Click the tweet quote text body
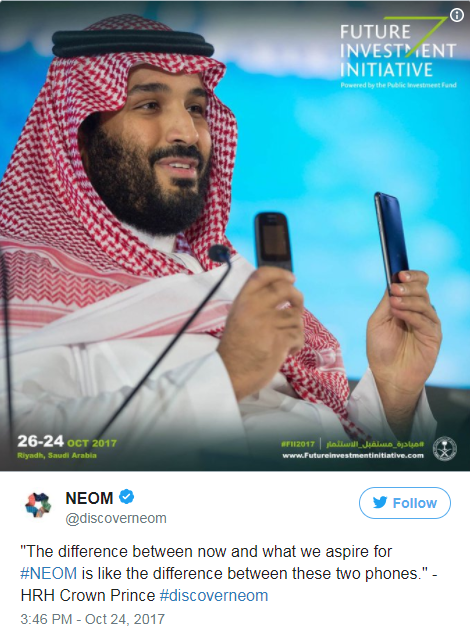The width and height of the screenshot is (470, 630). coord(229,573)
